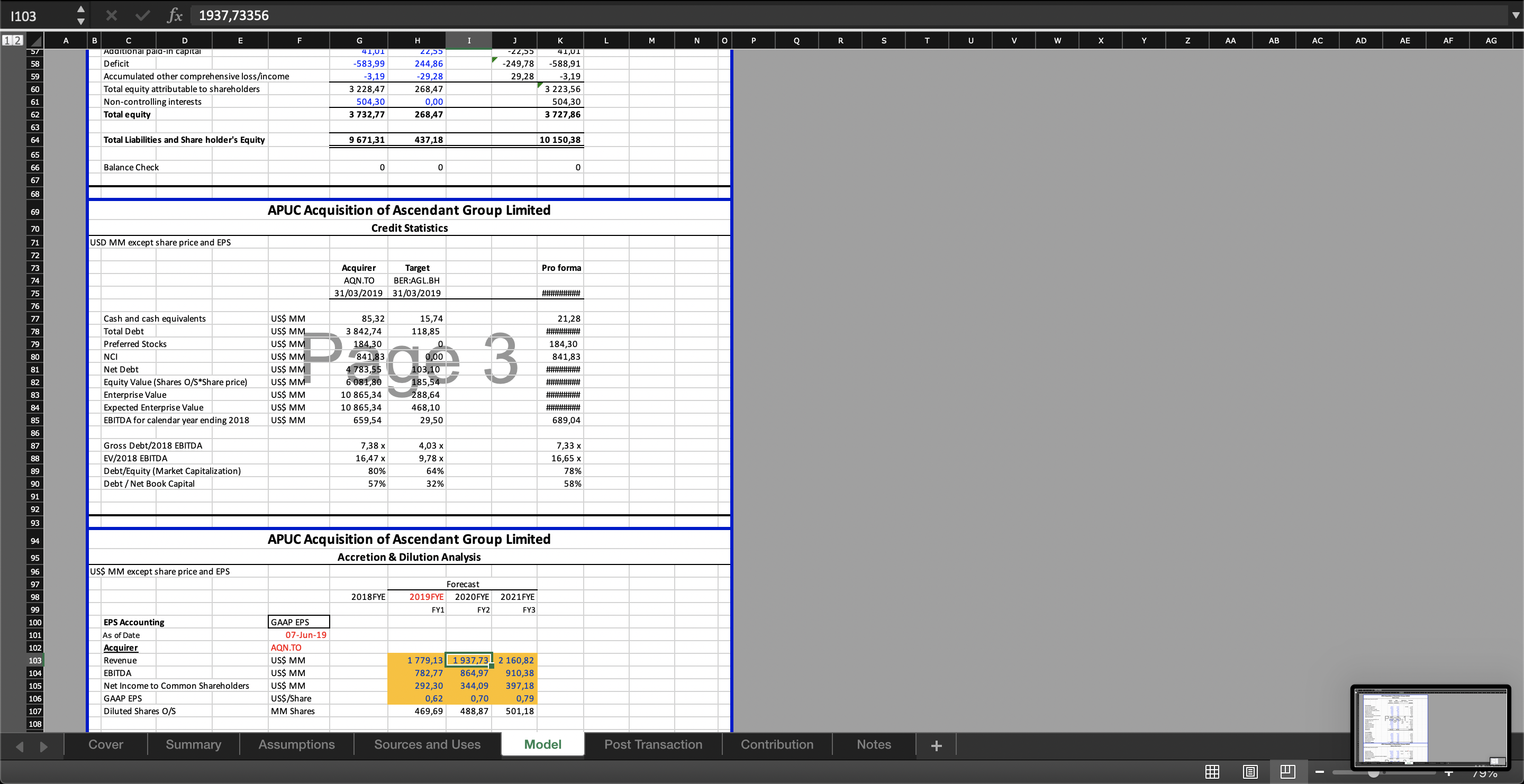Viewport: 1524px width, 784px height.
Task: Click the Name Box down arrow
Action: (81, 22)
